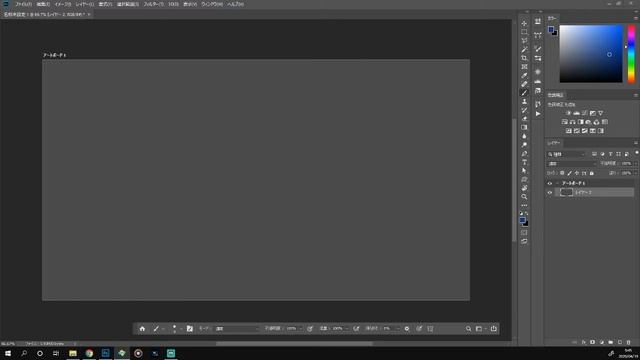Select the Brush tool in tools panel
Viewport: 640px width, 360px height.
pyautogui.click(x=524, y=93)
